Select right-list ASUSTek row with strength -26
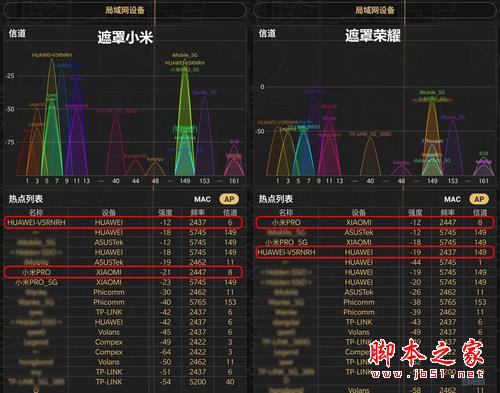Image resolution: width=500 pixels, height=393 pixels. 375,292
